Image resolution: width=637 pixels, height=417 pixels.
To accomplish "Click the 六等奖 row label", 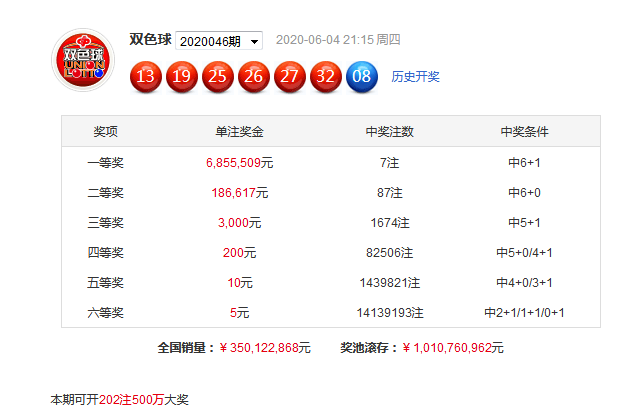I will pos(106,313).
